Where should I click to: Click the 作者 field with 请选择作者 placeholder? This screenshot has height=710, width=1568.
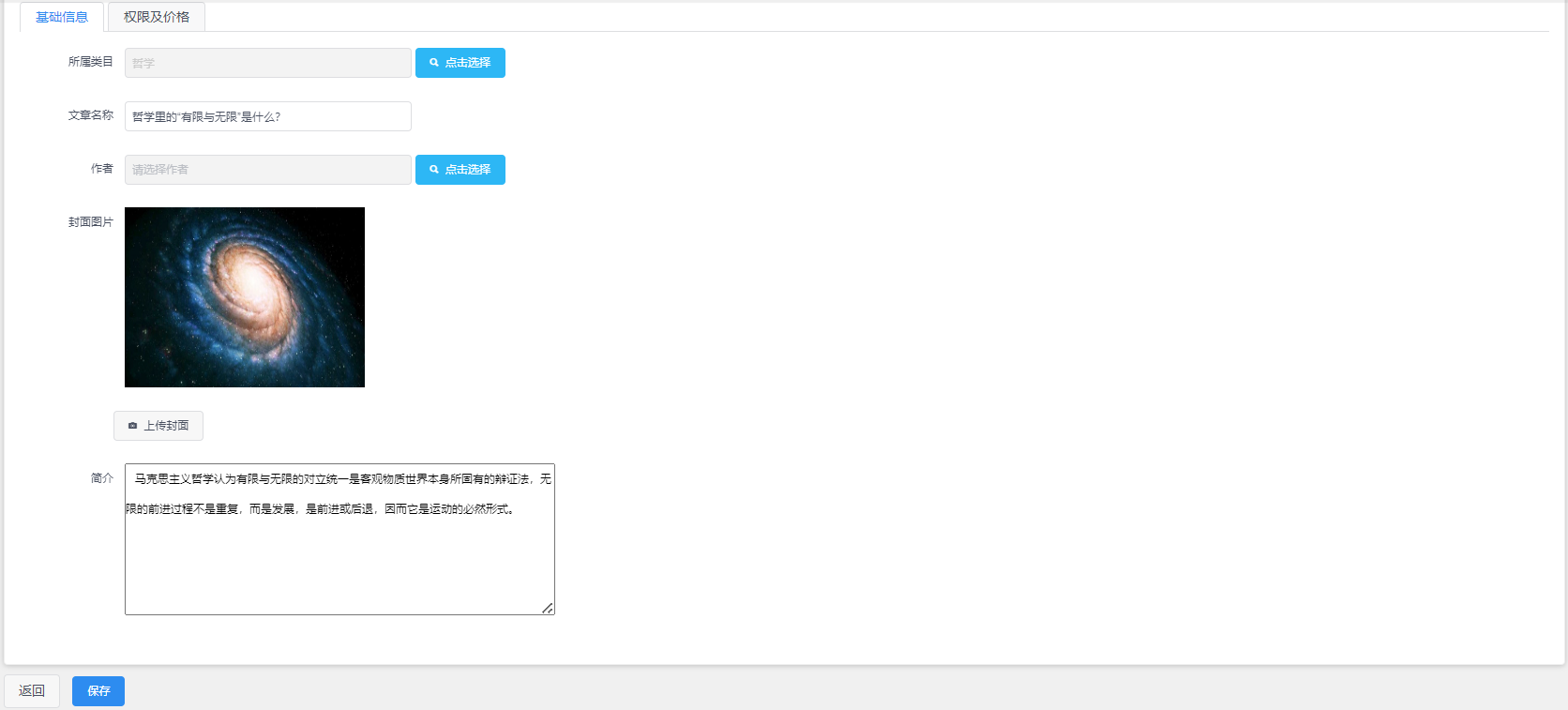(268, 170)
